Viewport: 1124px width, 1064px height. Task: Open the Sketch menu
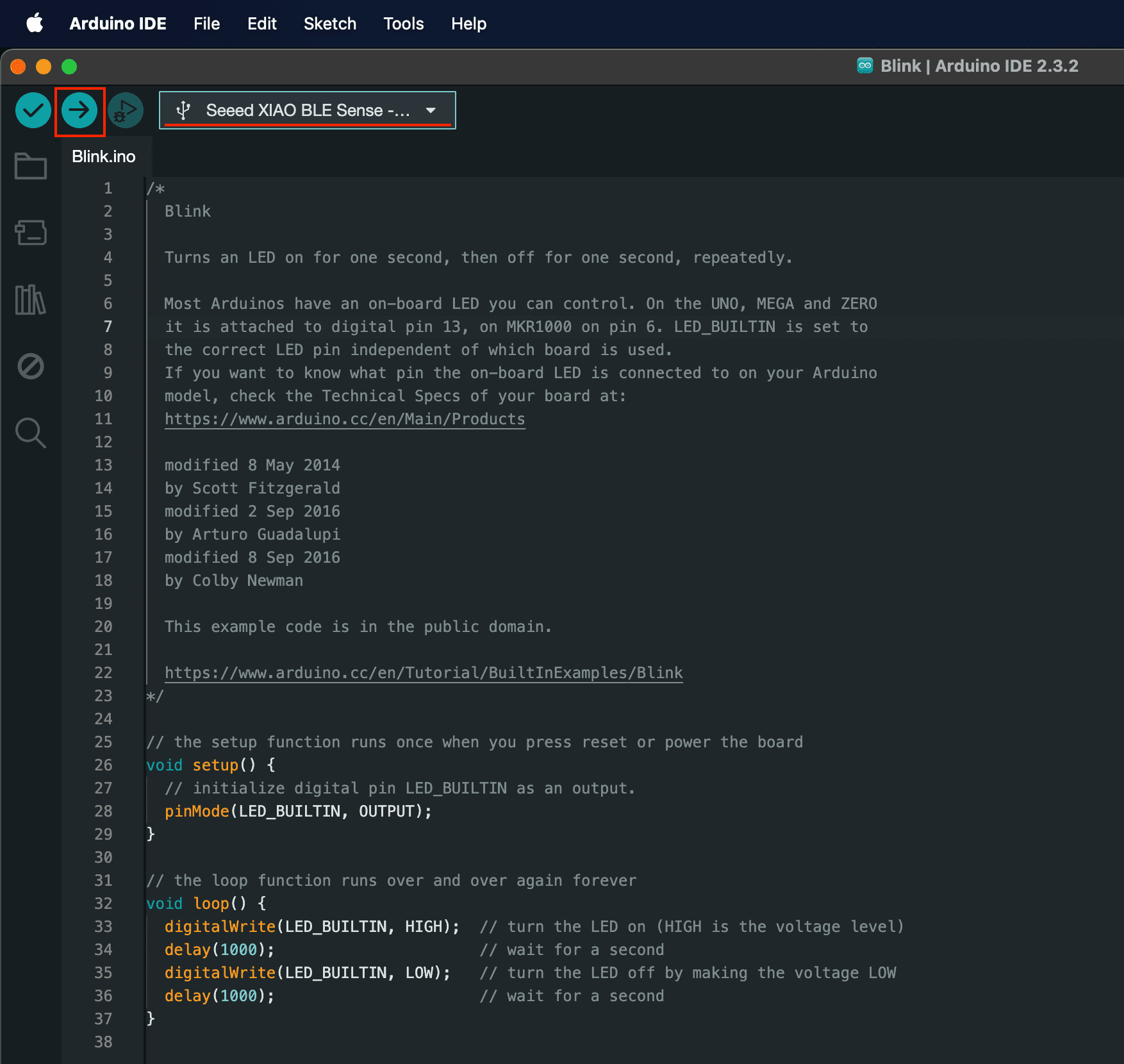330,24
